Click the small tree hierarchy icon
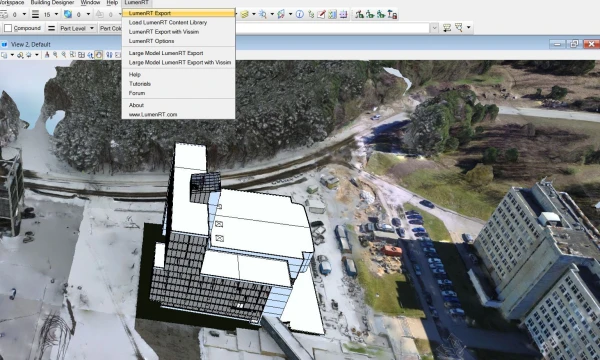The width and height of the screenshot is (600, 360). coord(311,15)
